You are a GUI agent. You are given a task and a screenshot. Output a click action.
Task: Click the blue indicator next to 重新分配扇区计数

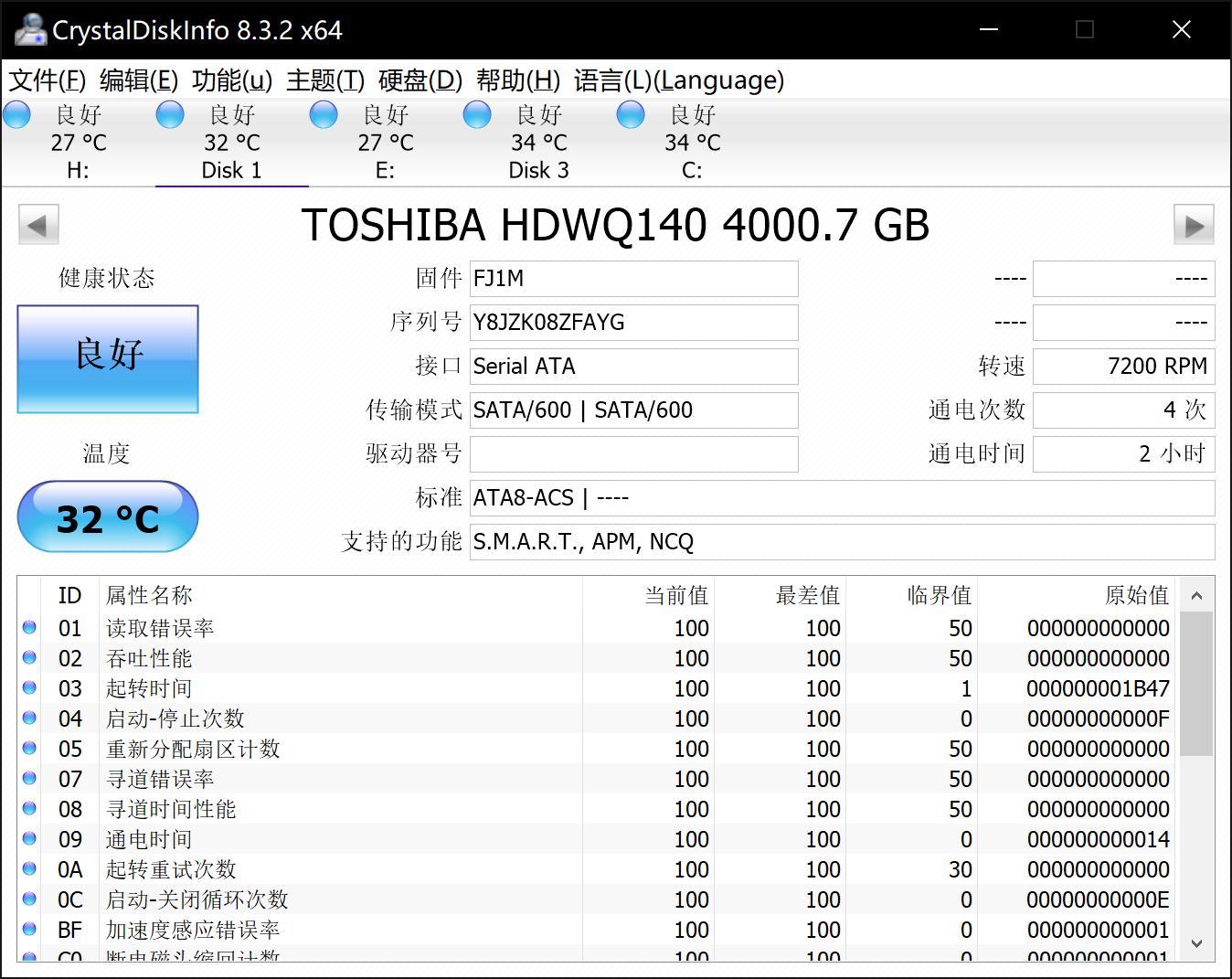click(x=28, y=748)
